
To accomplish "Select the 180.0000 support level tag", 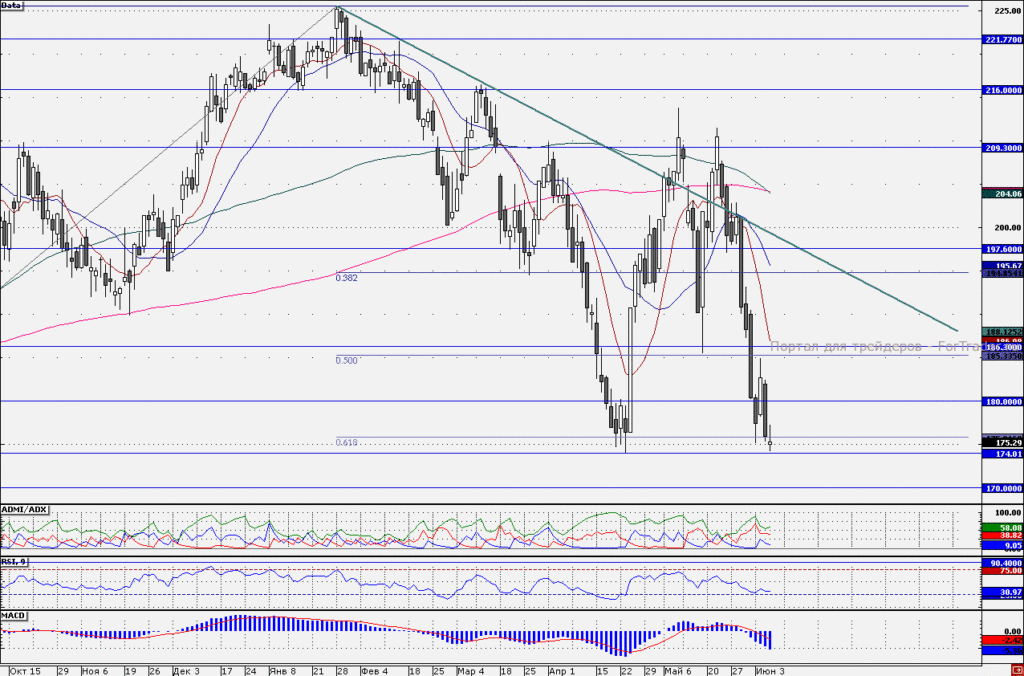I will (1002, 402).
